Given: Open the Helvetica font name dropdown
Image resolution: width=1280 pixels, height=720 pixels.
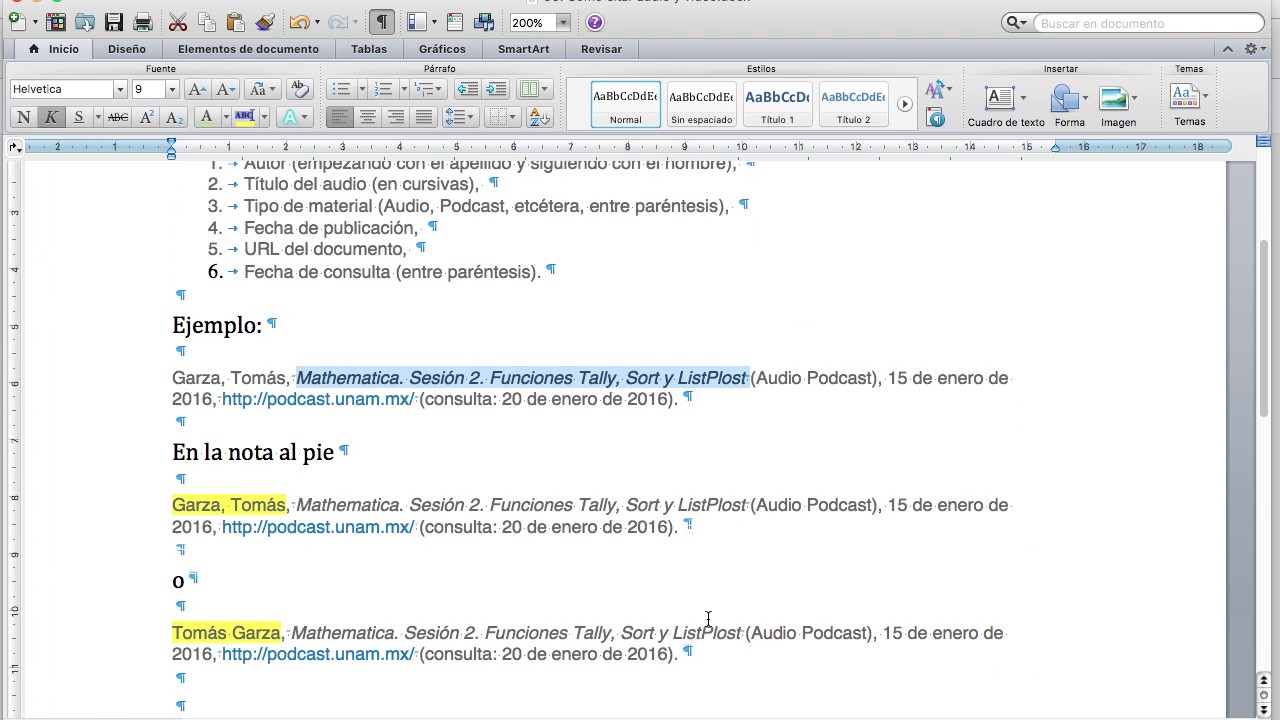Looking at the screenshot, I should 120,89.
